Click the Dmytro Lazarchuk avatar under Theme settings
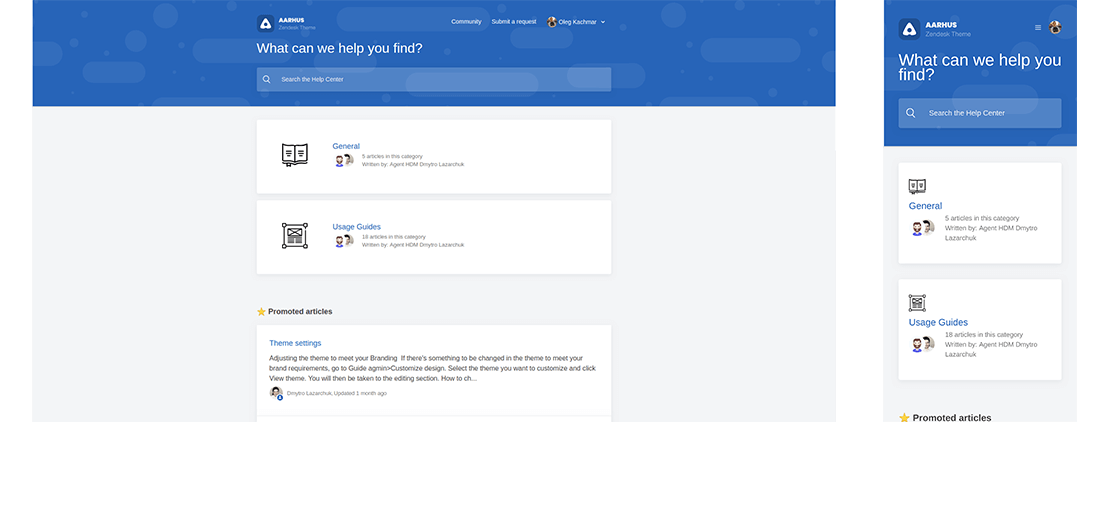The image size is (1110, 508). point(276,393)
